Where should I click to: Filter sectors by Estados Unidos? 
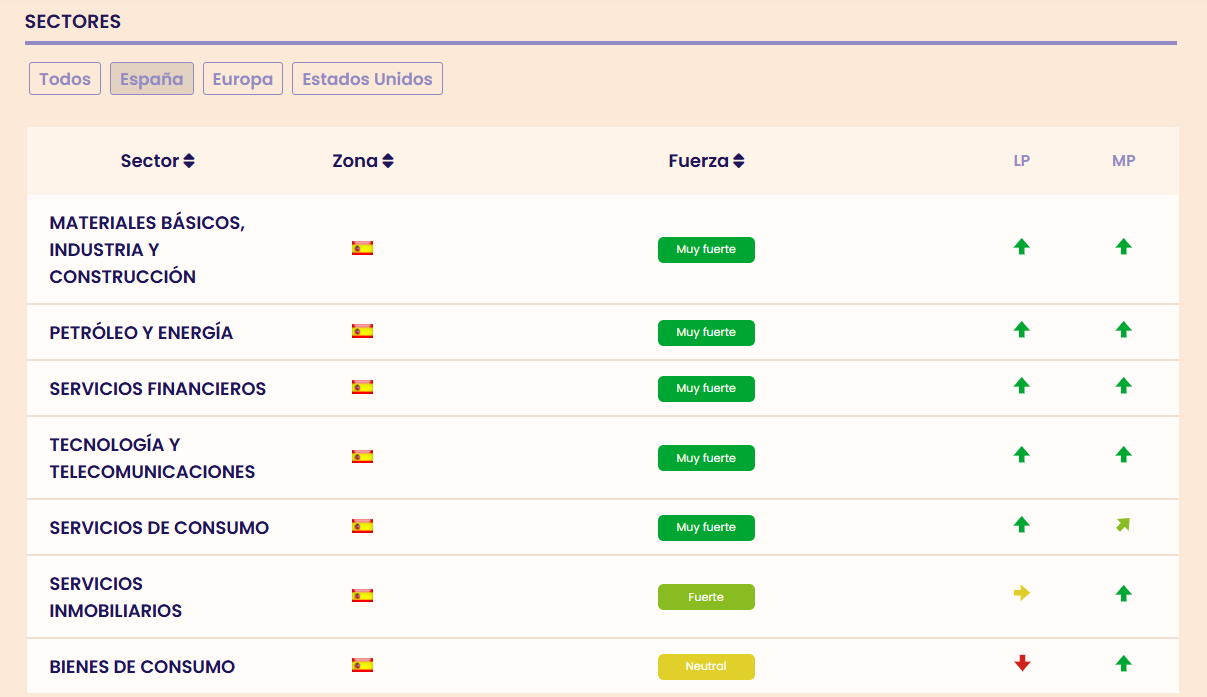coord(367,79)
